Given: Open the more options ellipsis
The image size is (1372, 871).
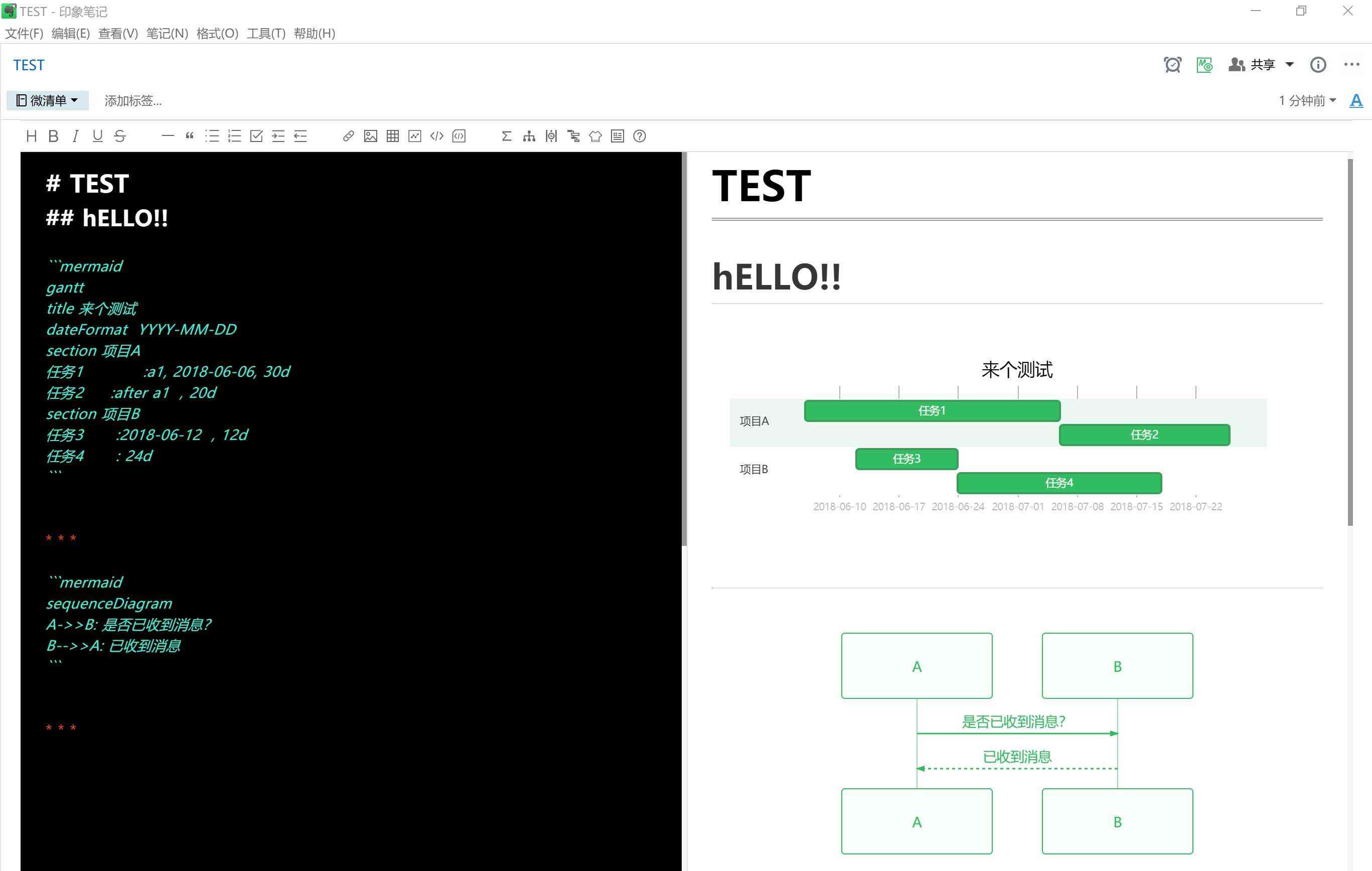Looking at the screenshot, I should (1351, 64).
